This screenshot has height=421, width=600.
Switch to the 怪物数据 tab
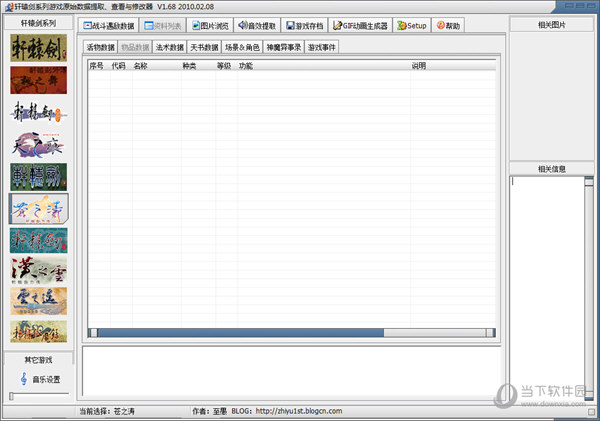100,47
